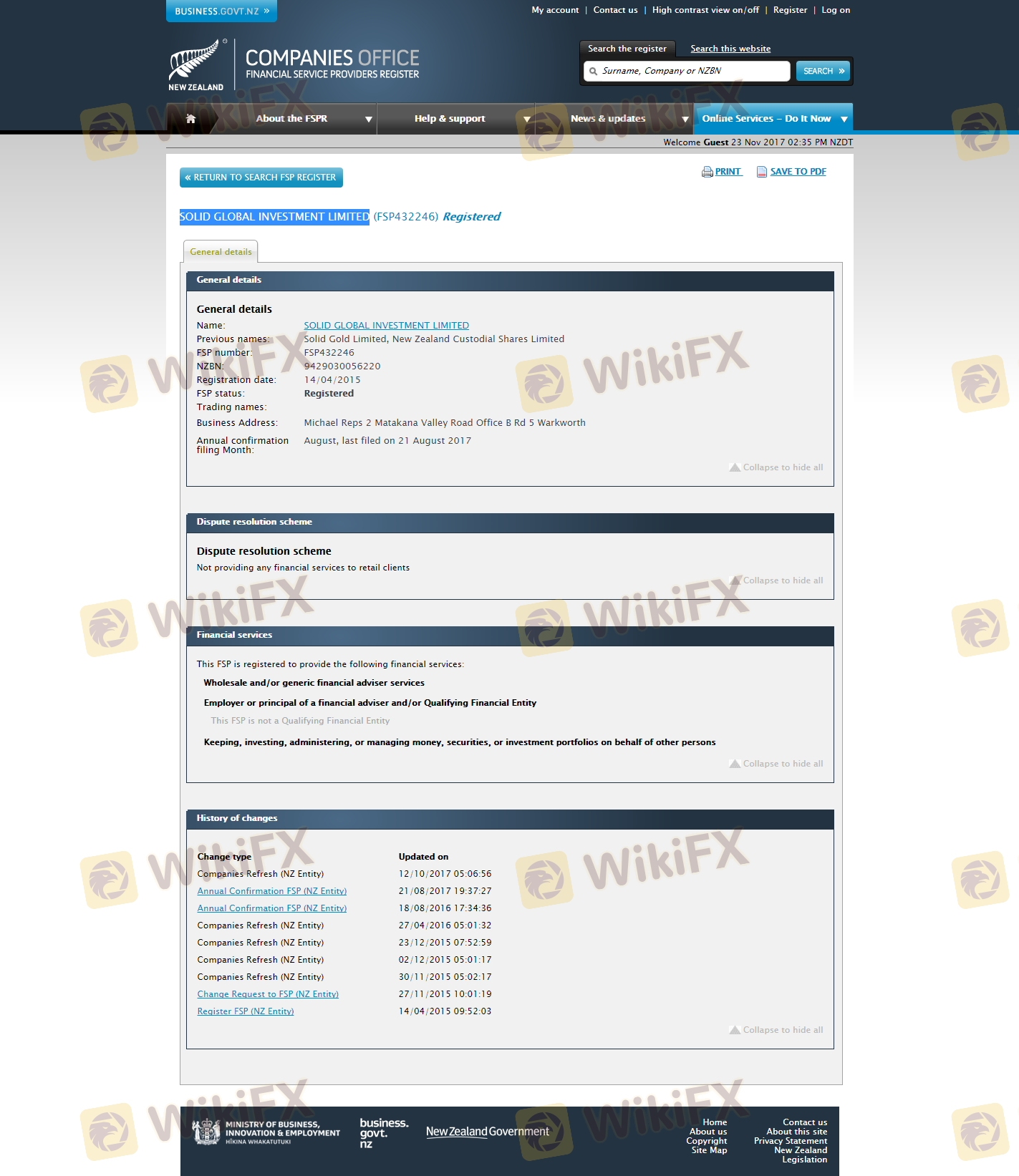Viewport: 1019px width, 1176px height.
Task: Toggle High contrast view on/off
Action: 705,10
